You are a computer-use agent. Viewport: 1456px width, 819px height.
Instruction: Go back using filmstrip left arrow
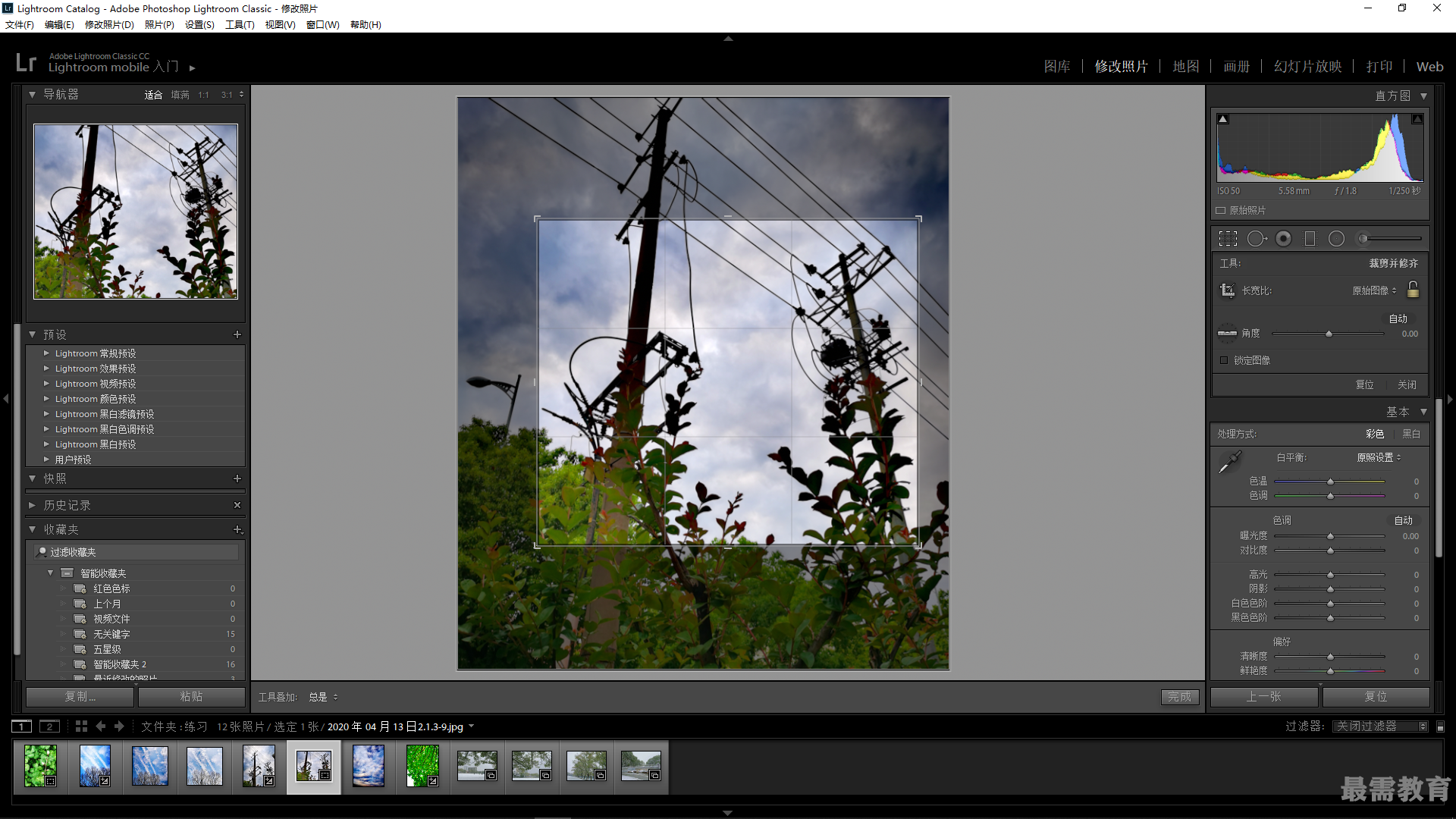(x=101, y=726)
